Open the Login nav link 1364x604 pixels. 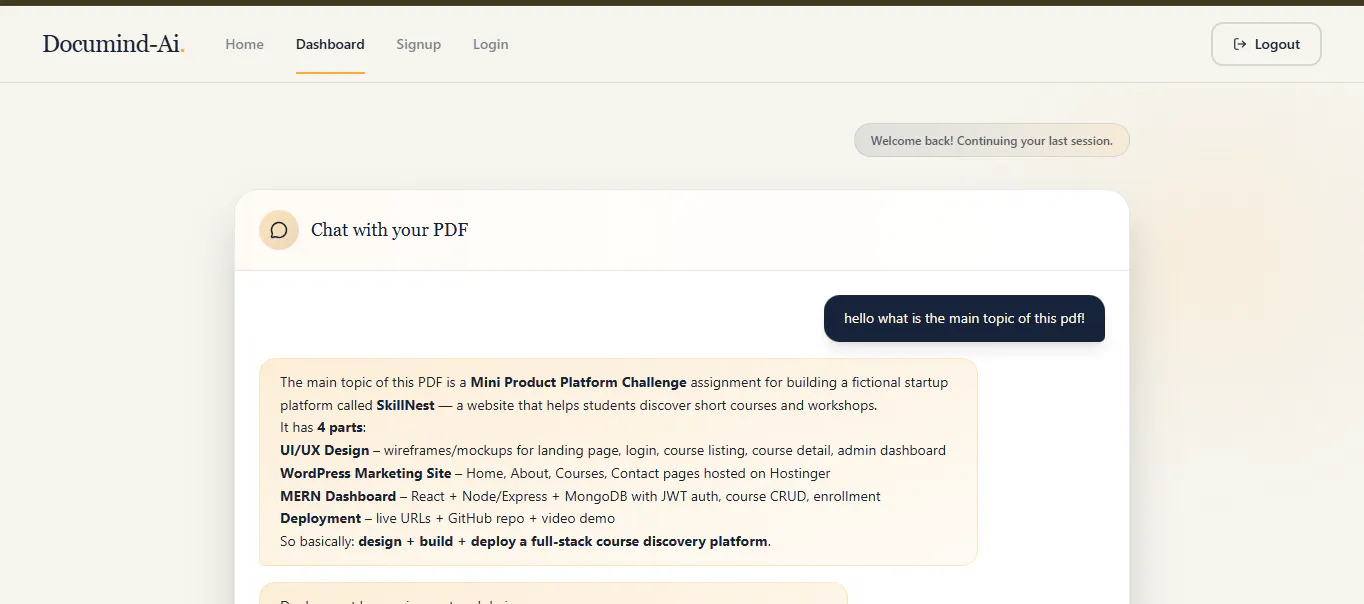(490, 44)
